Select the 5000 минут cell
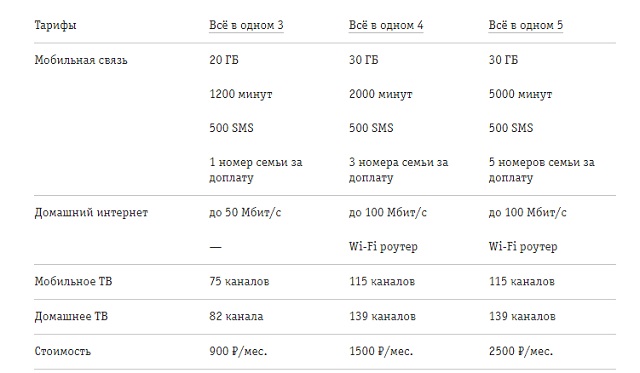 click(x=520, y=94)
